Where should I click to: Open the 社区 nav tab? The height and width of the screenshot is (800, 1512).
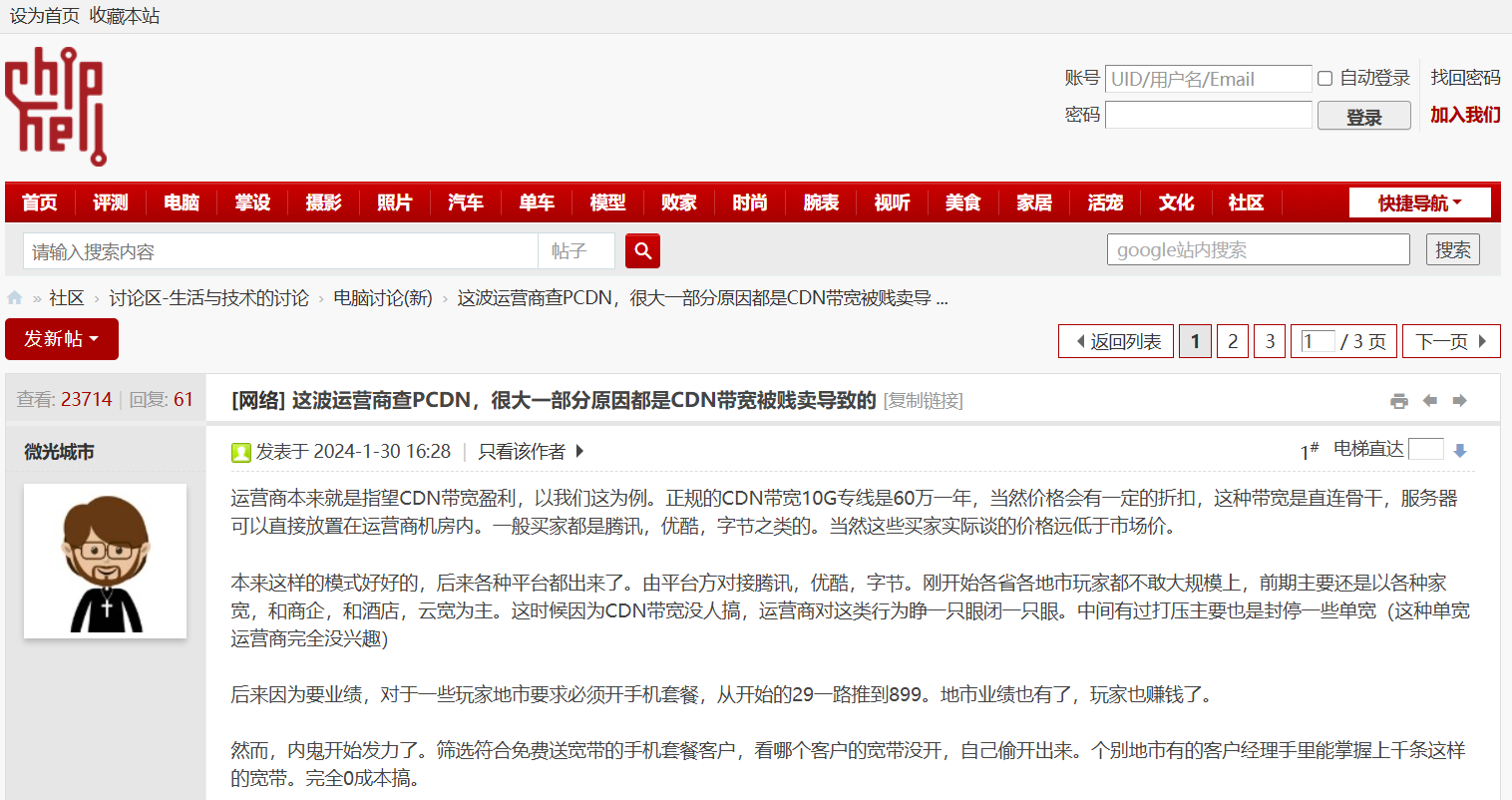pyautogui.click(x=1246, y=202)
